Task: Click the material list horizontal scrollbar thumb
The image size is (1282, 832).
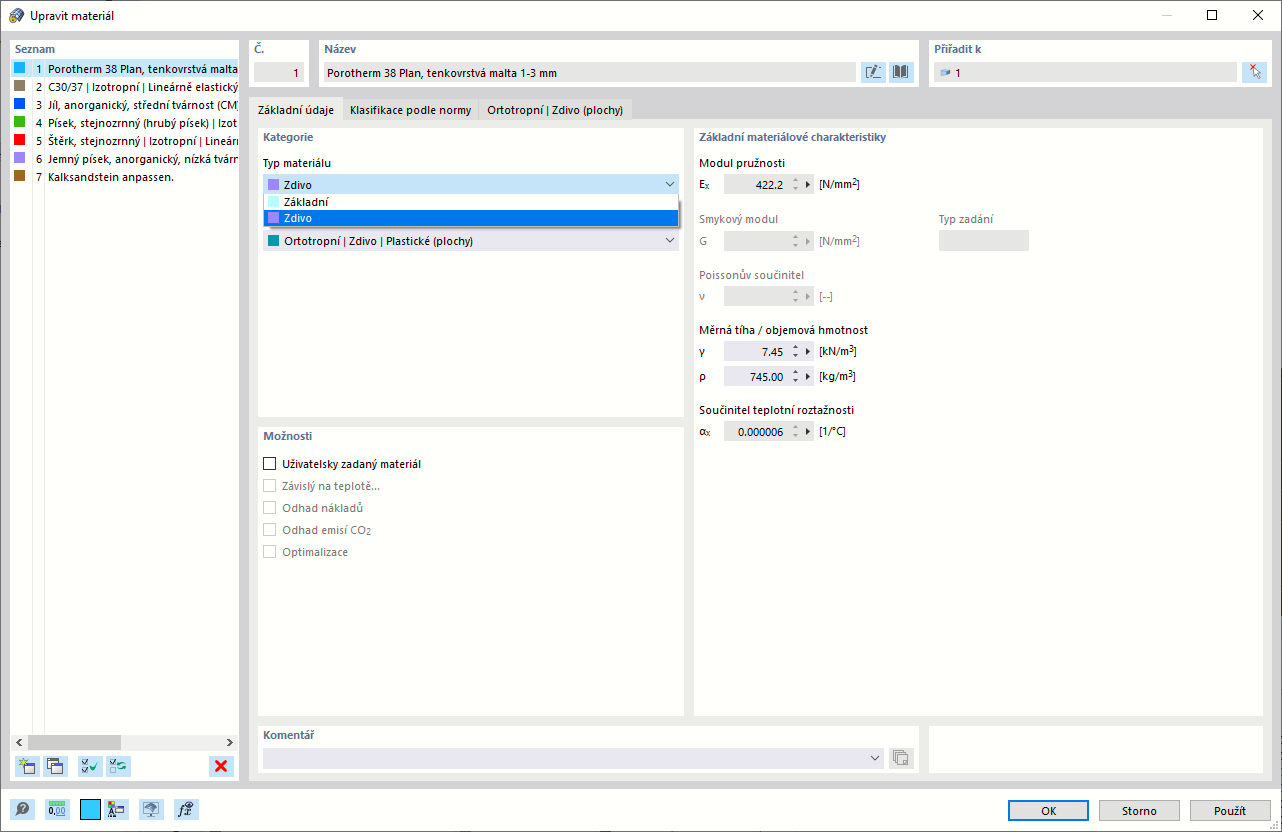Action: [74, 742]
